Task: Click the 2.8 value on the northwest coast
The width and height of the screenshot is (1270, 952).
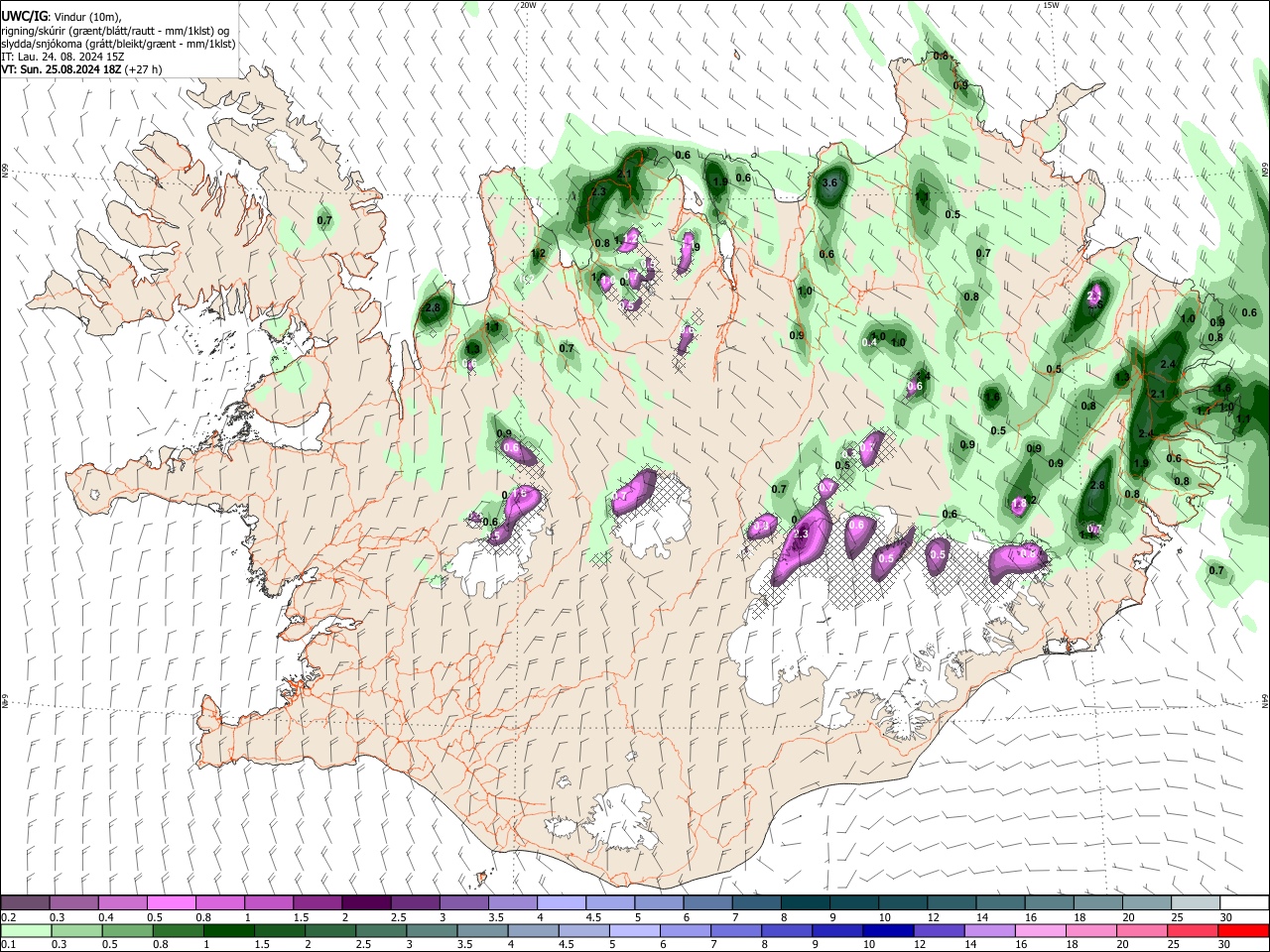Action: (432, 308)
